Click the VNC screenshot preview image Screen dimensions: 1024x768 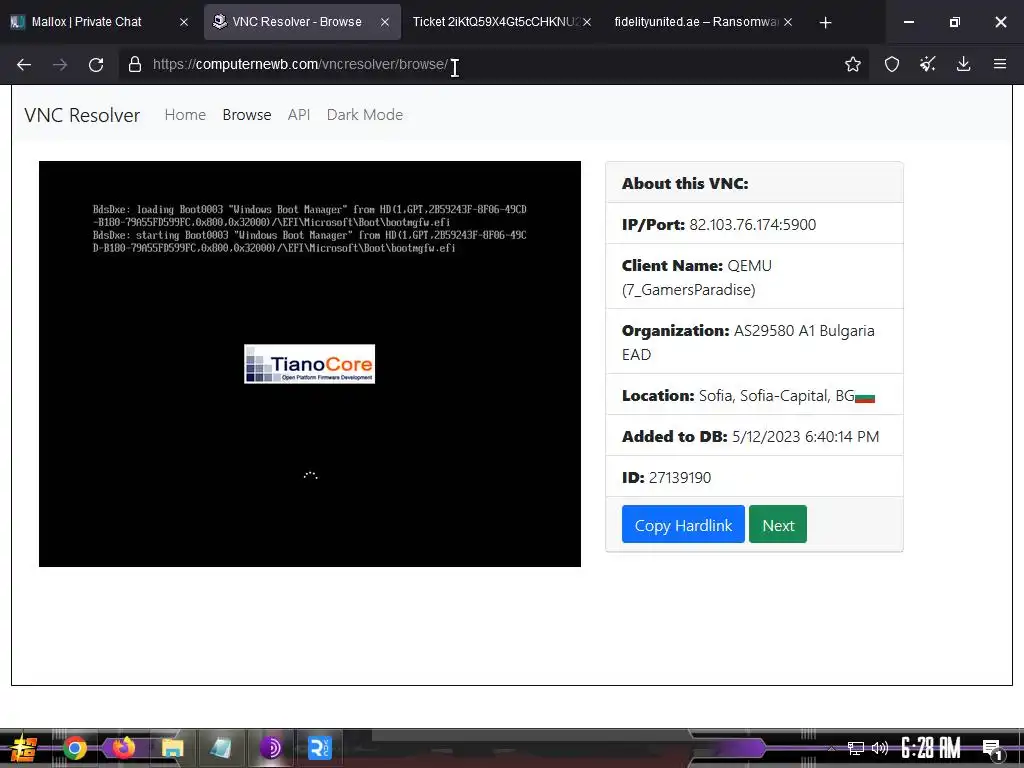tap(310, 364)
